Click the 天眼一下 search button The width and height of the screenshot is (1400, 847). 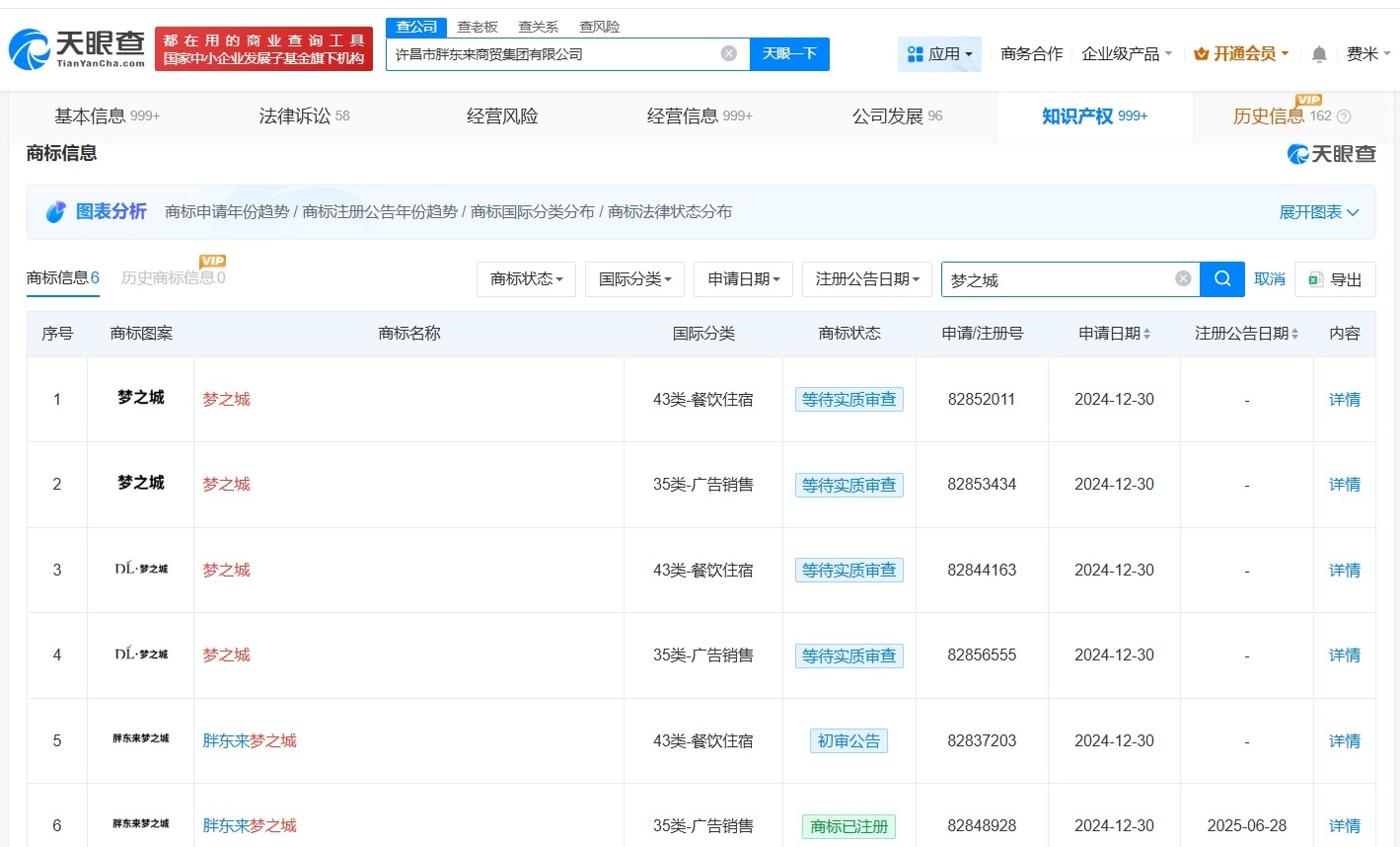tap(789, 54)
